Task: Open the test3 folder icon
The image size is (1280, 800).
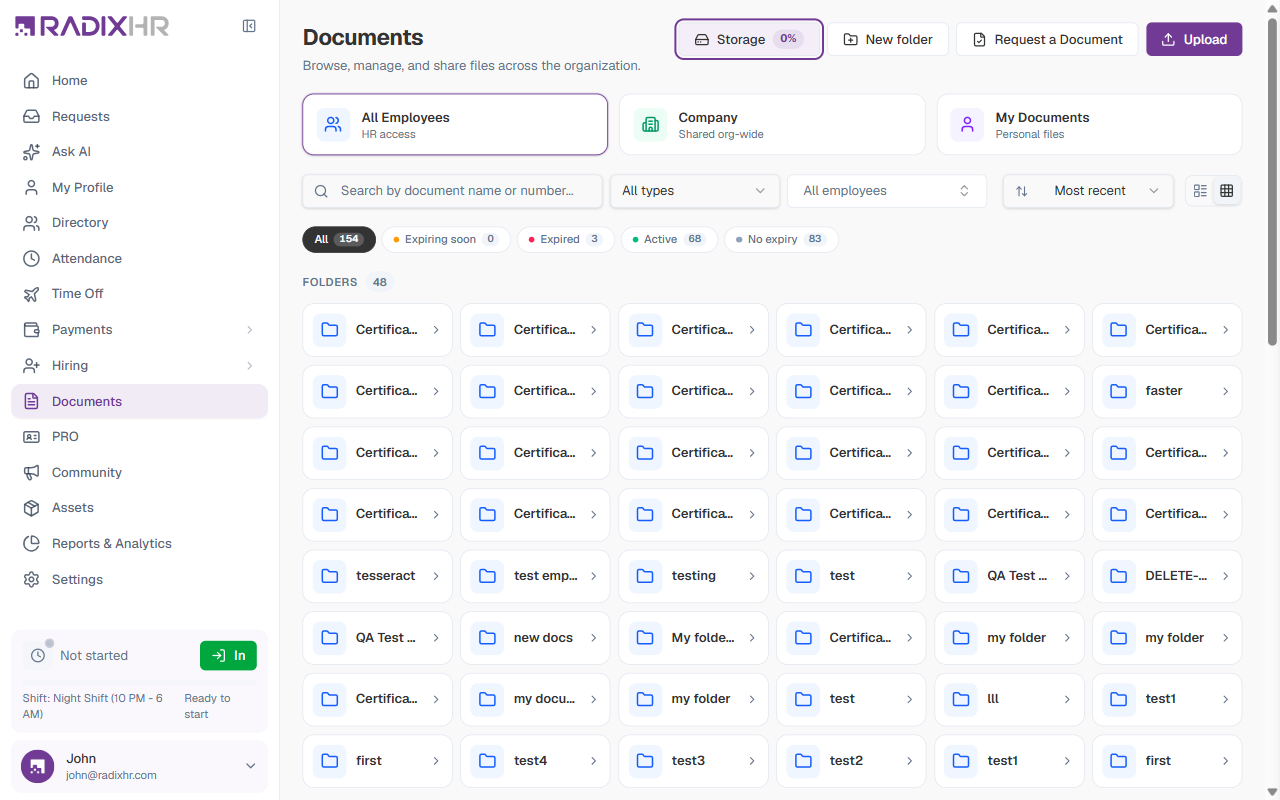Action: [x=645, y=761]
